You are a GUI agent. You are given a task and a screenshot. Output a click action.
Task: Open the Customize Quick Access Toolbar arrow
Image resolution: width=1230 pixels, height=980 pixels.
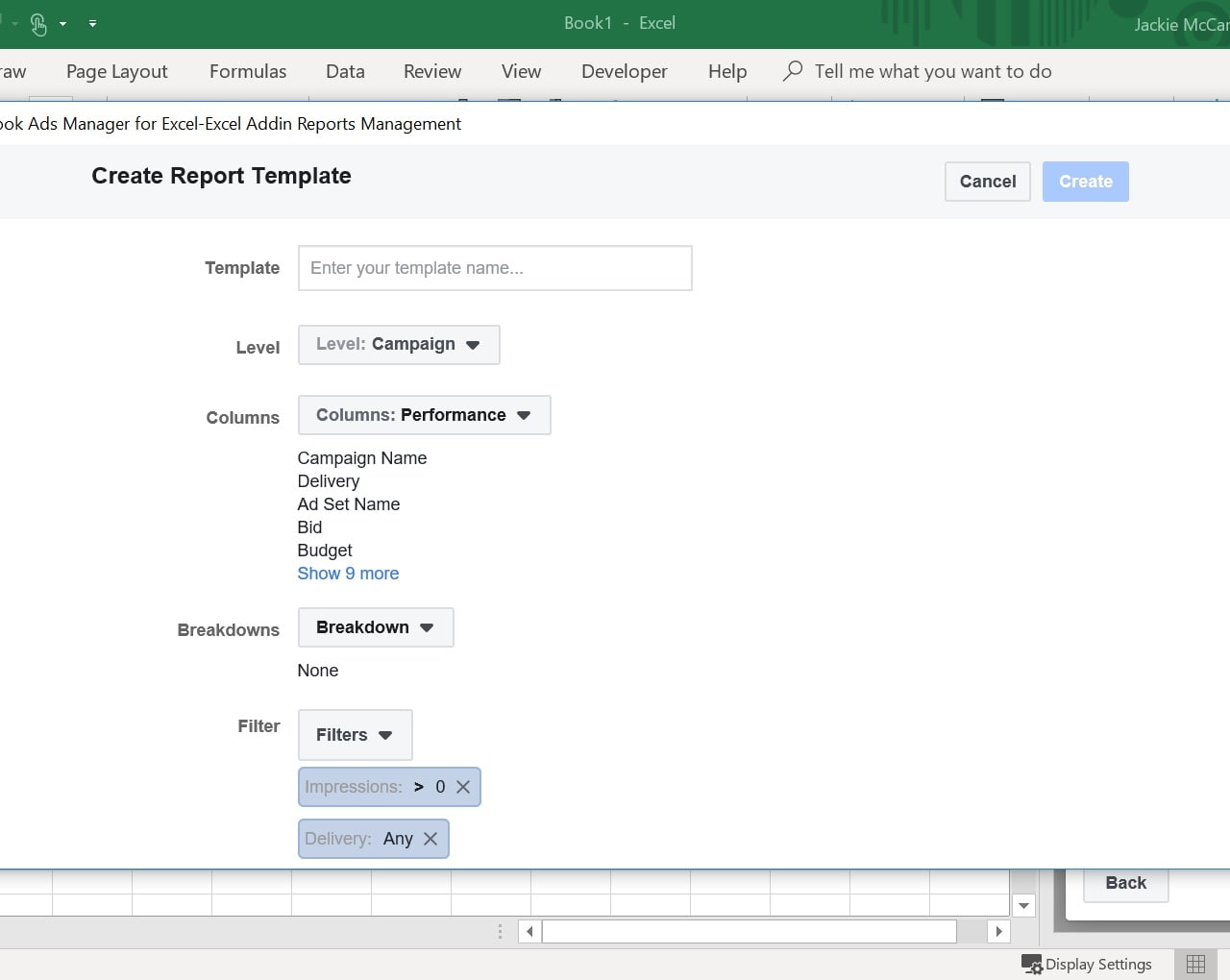92,23
